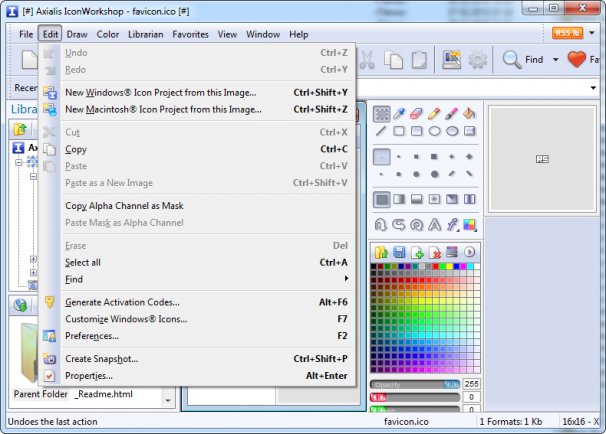The height and width of the screenshot is (434, 606).
Task: Open the dropdown below the file list
Action: click(168, 400)
